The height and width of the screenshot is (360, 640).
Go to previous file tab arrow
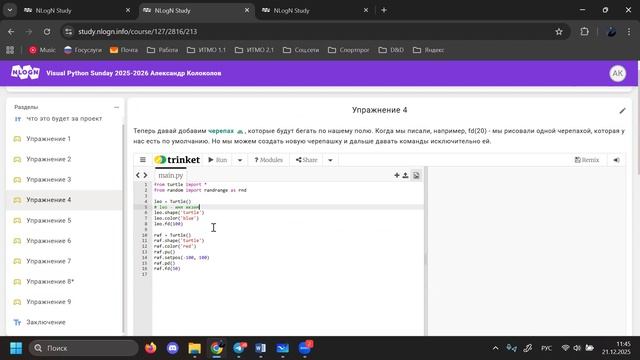(x=138, y=176)
